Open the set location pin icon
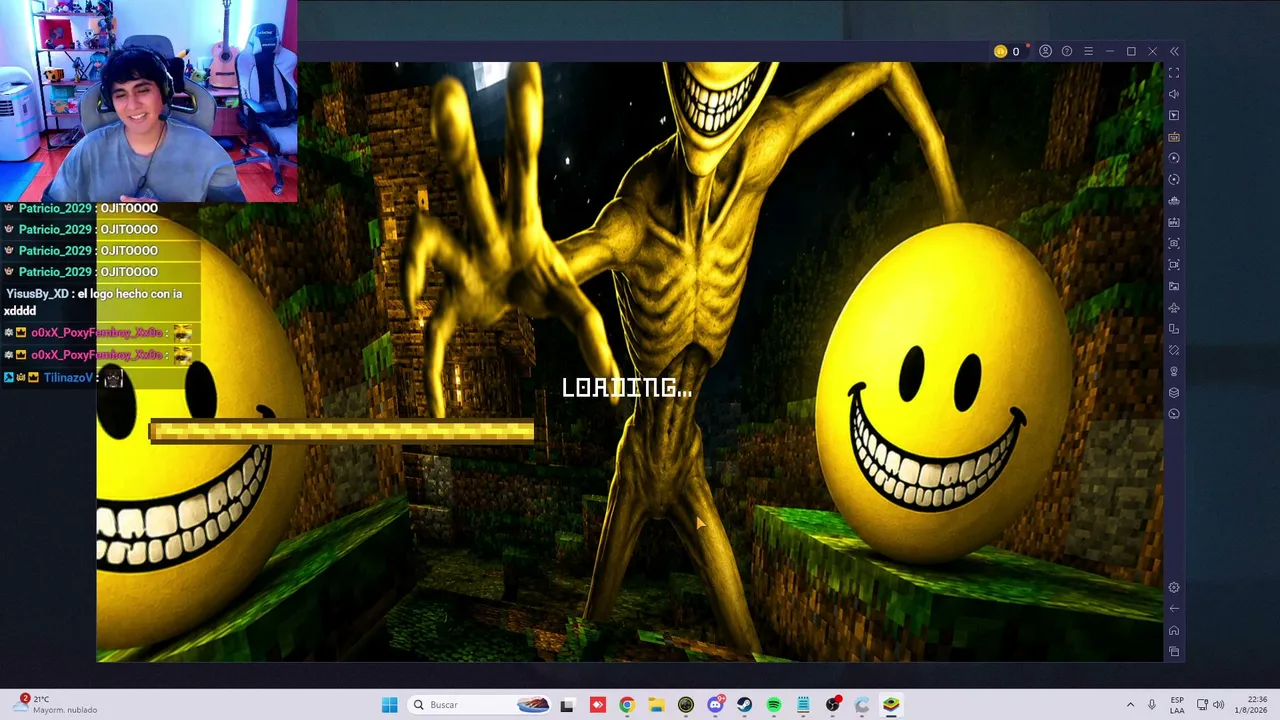 click(1174, 372)
